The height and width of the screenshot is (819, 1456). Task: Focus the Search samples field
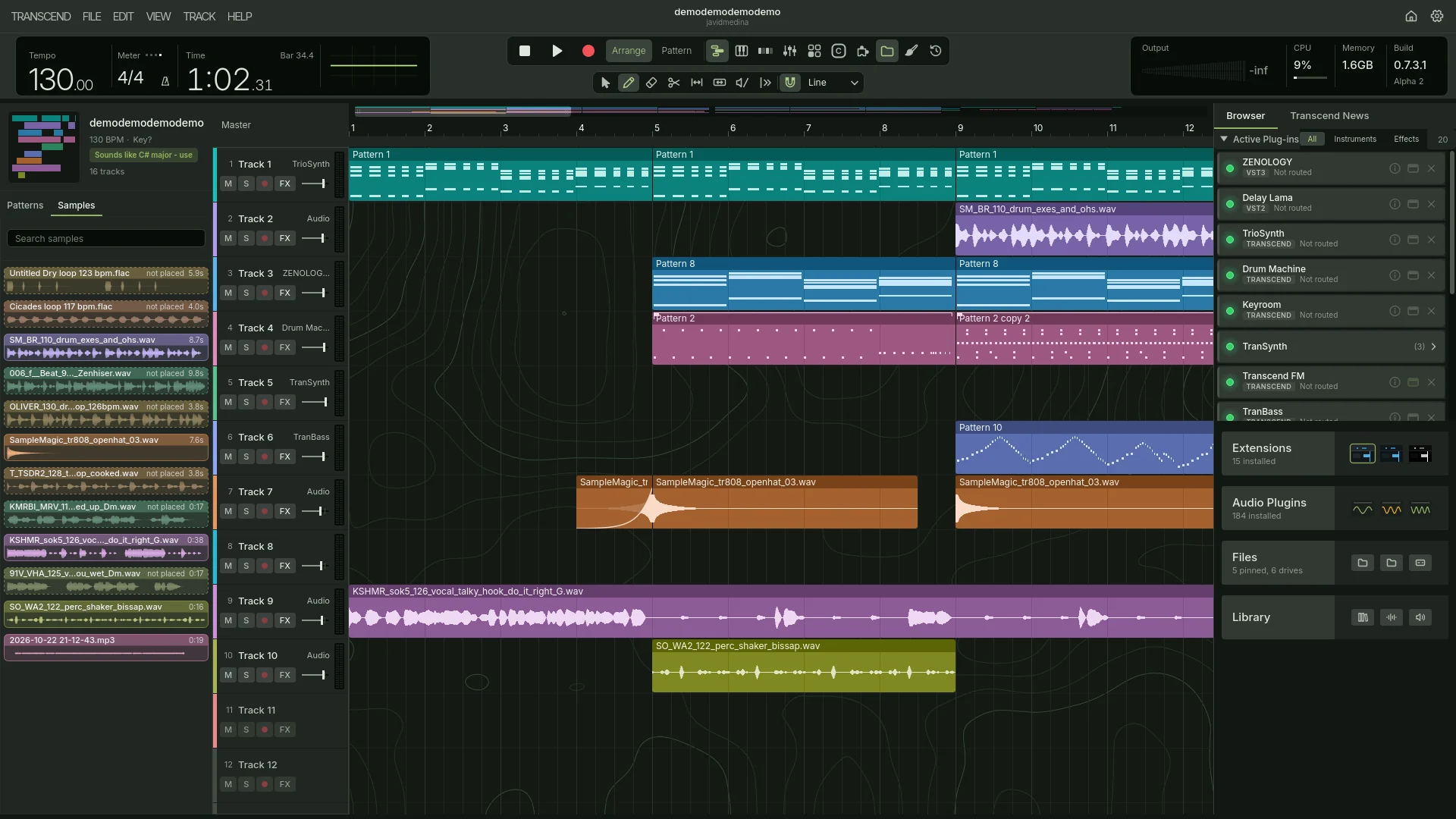pyautogui.click(x=106, y=238)
